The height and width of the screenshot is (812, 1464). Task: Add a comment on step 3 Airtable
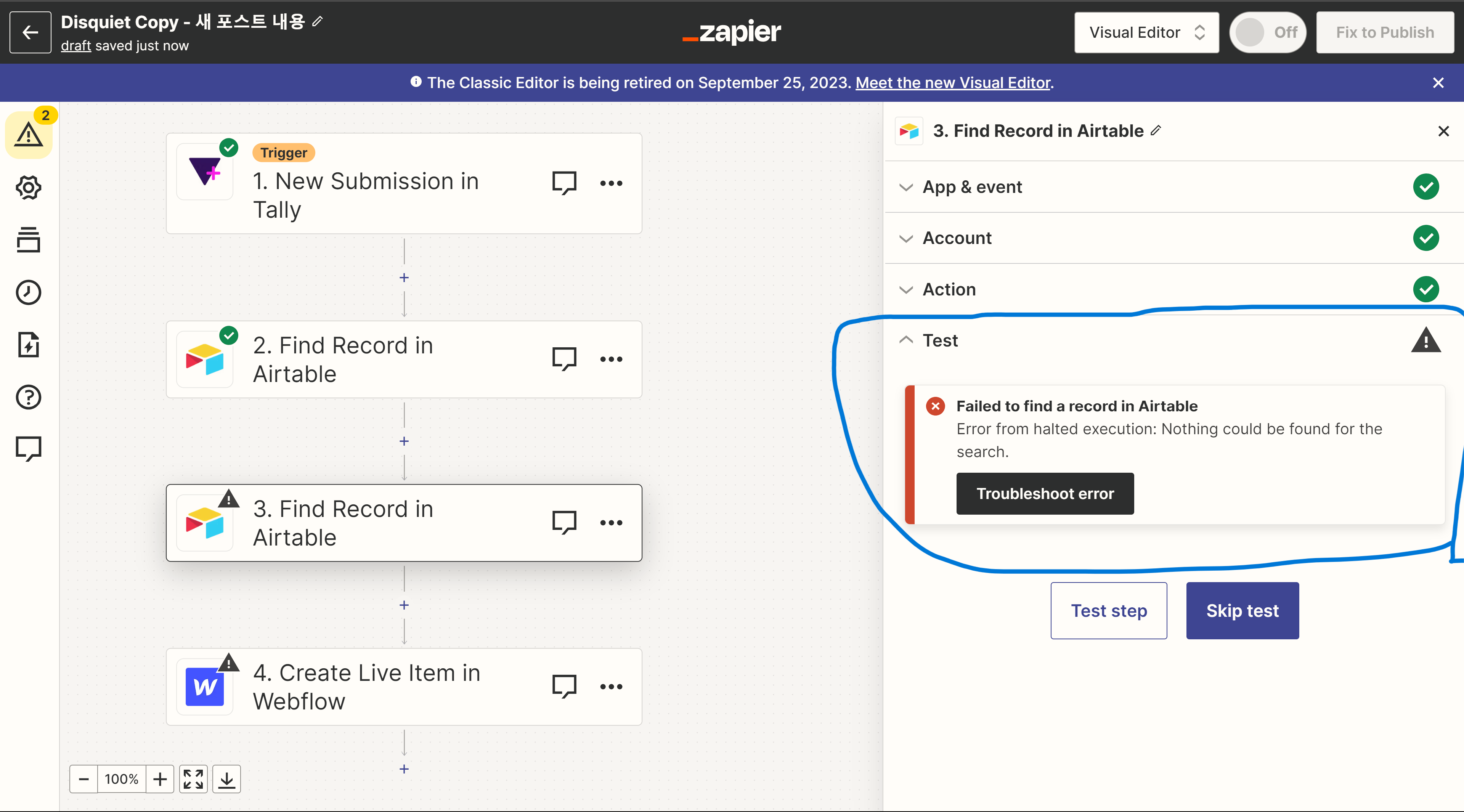click(x=564, y=522)
